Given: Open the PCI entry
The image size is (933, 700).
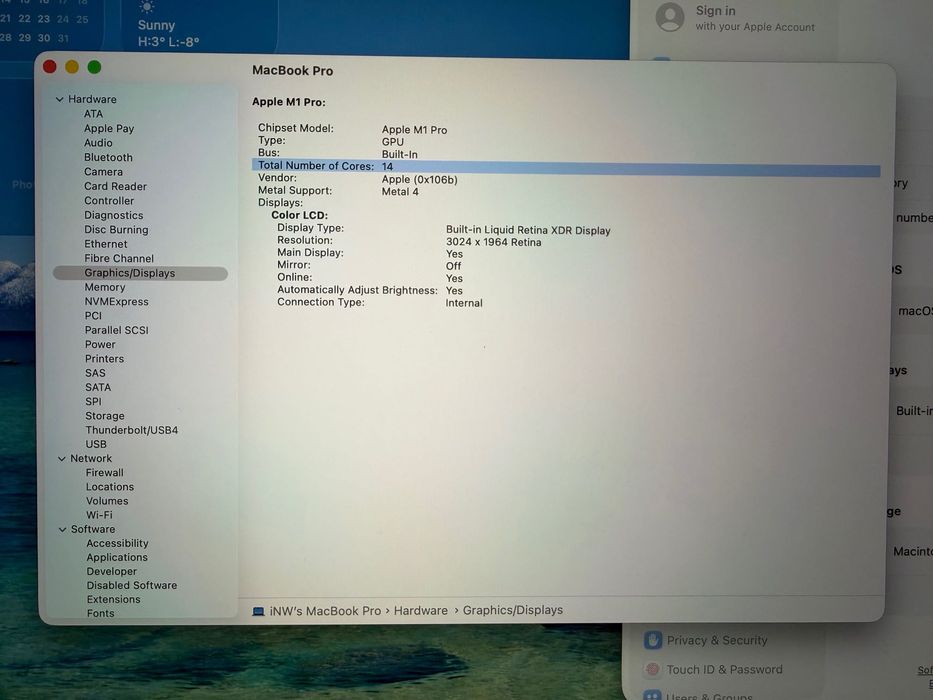Looking at the screenshot, I should pos(93,315).
